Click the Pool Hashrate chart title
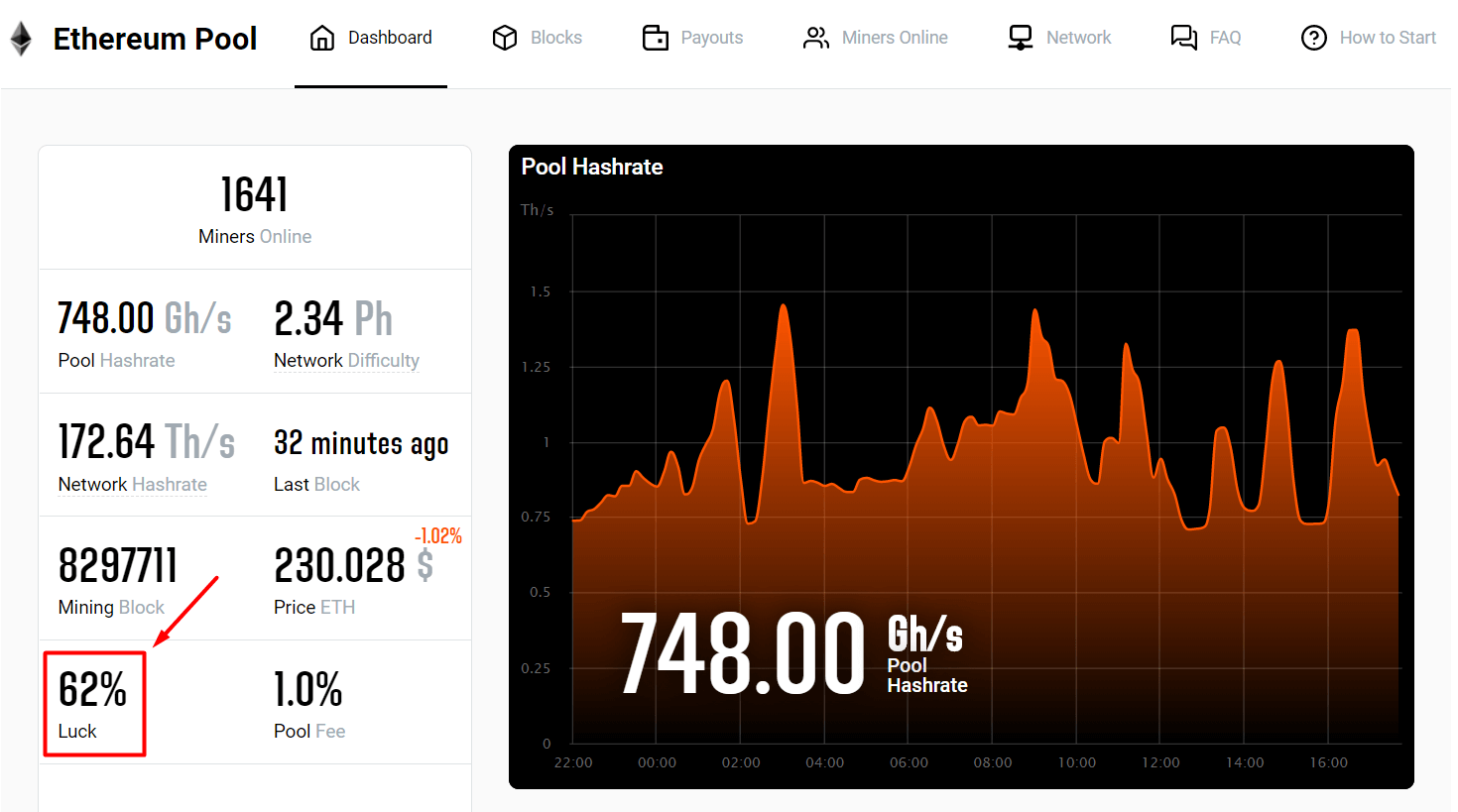 pos(592,167)
